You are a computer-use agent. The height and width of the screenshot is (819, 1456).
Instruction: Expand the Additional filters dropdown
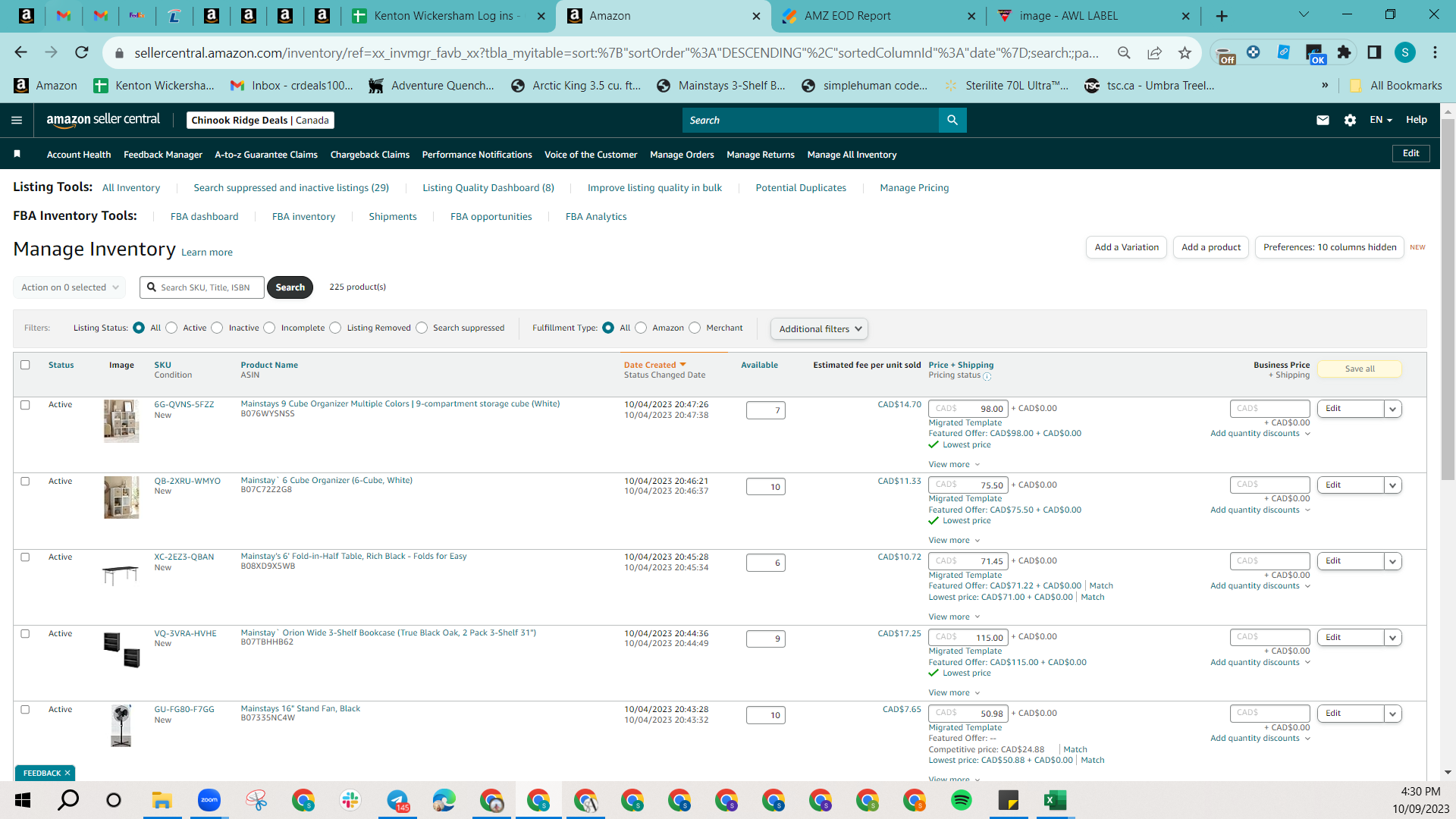point(819,329)
